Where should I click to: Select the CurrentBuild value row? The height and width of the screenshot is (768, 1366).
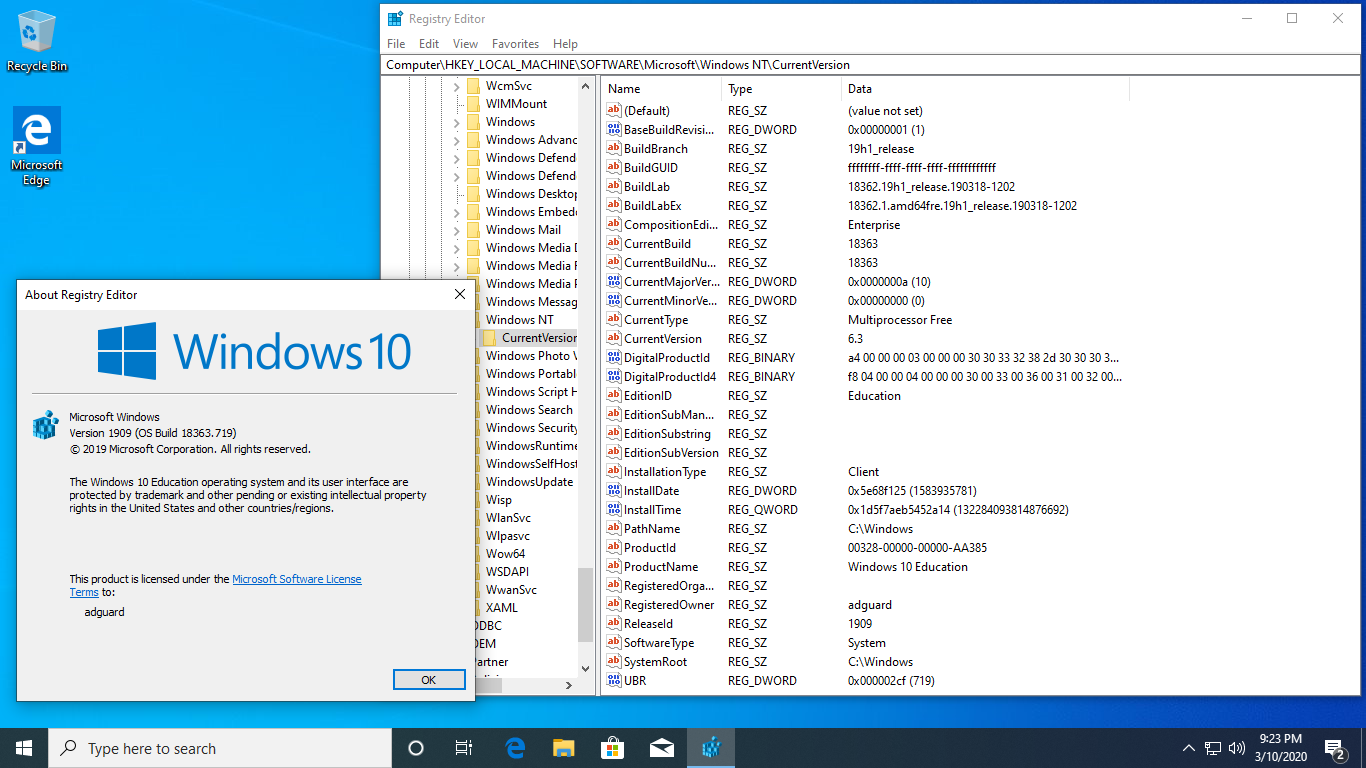click(x=867, y=244)
